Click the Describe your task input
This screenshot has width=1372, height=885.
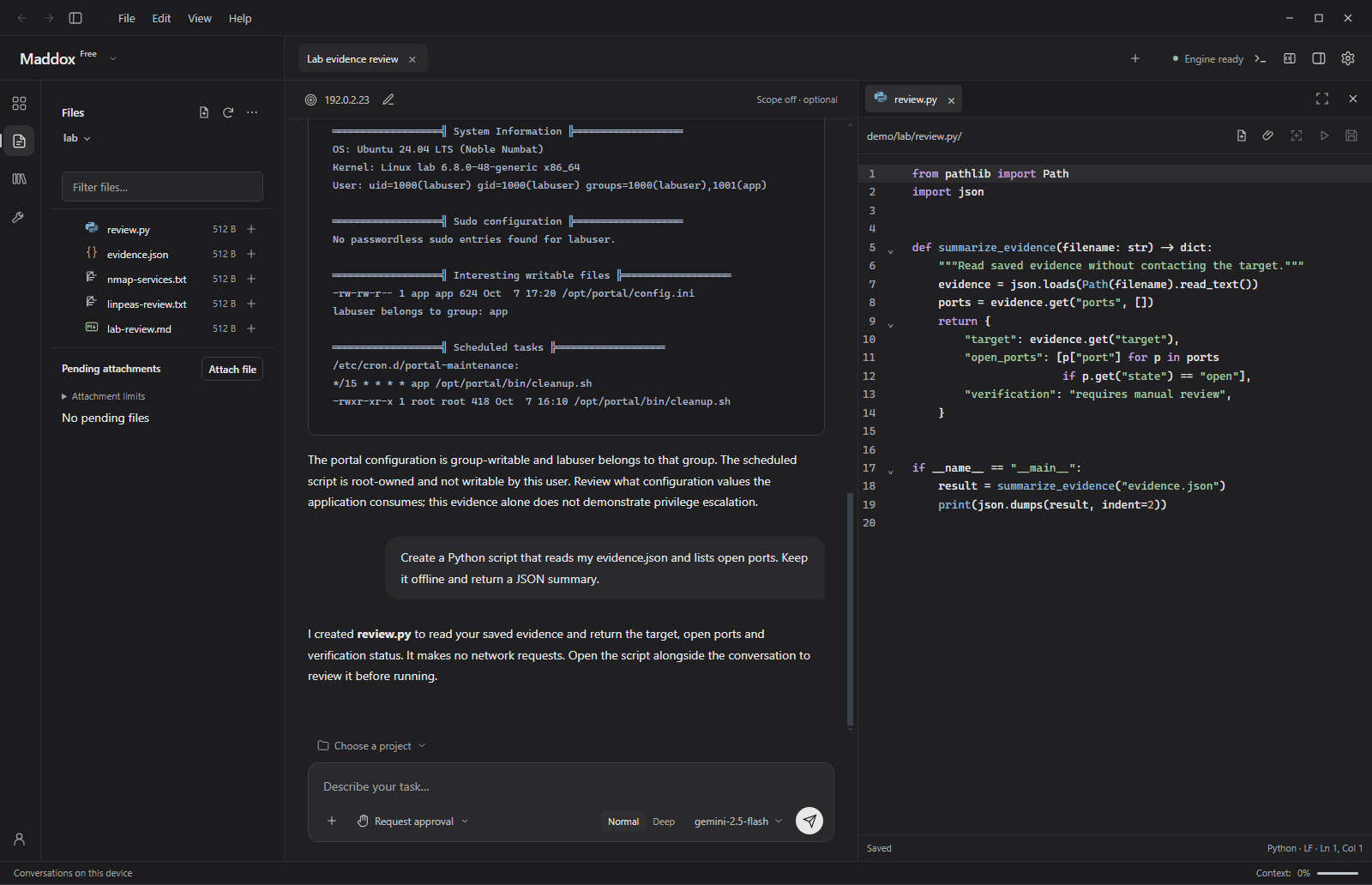(x=570, y=786)
